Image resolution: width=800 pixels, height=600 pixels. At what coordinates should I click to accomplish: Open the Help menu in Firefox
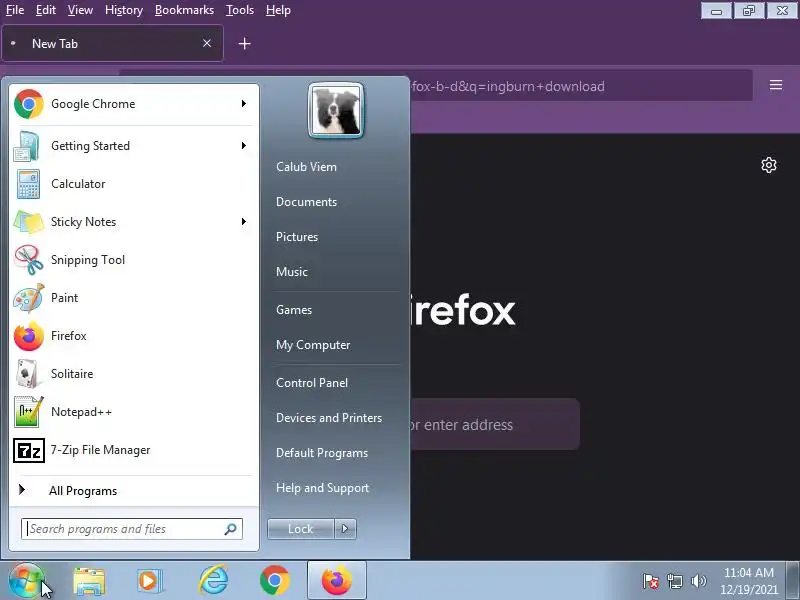278,10
